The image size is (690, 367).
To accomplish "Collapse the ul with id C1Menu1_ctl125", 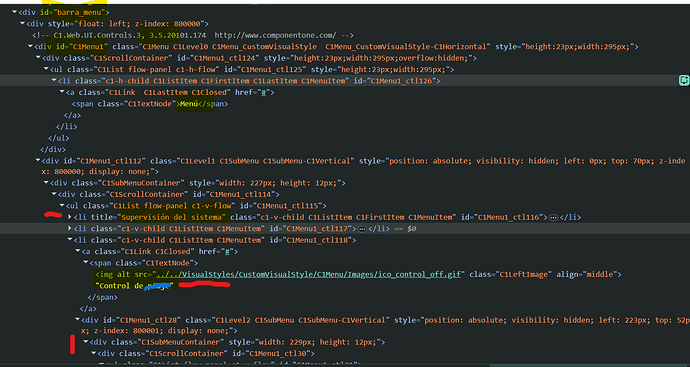I will click(x=46, y=70).
